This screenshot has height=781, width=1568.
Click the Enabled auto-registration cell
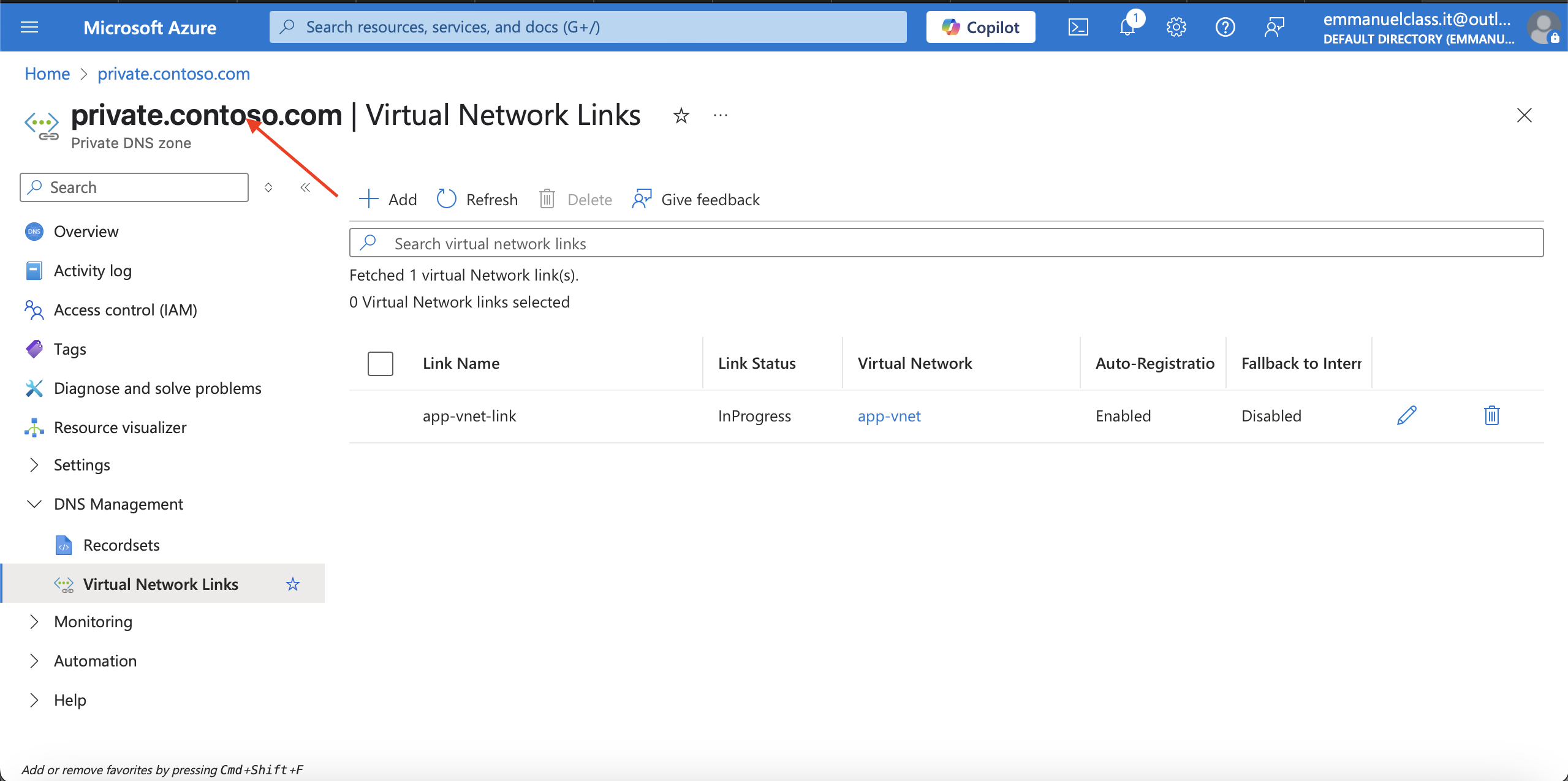click(x=1123, y=416)
